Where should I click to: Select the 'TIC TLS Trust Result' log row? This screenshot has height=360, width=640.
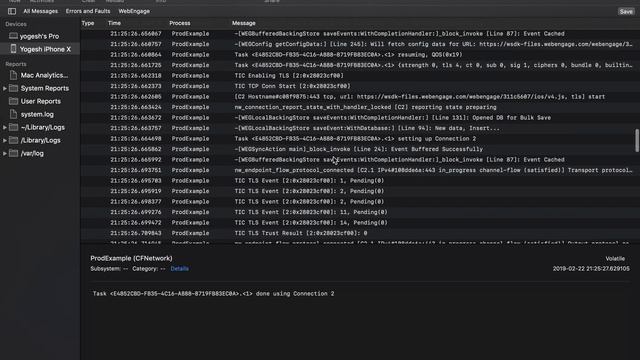pyautogui.click(x=357, y=233)
